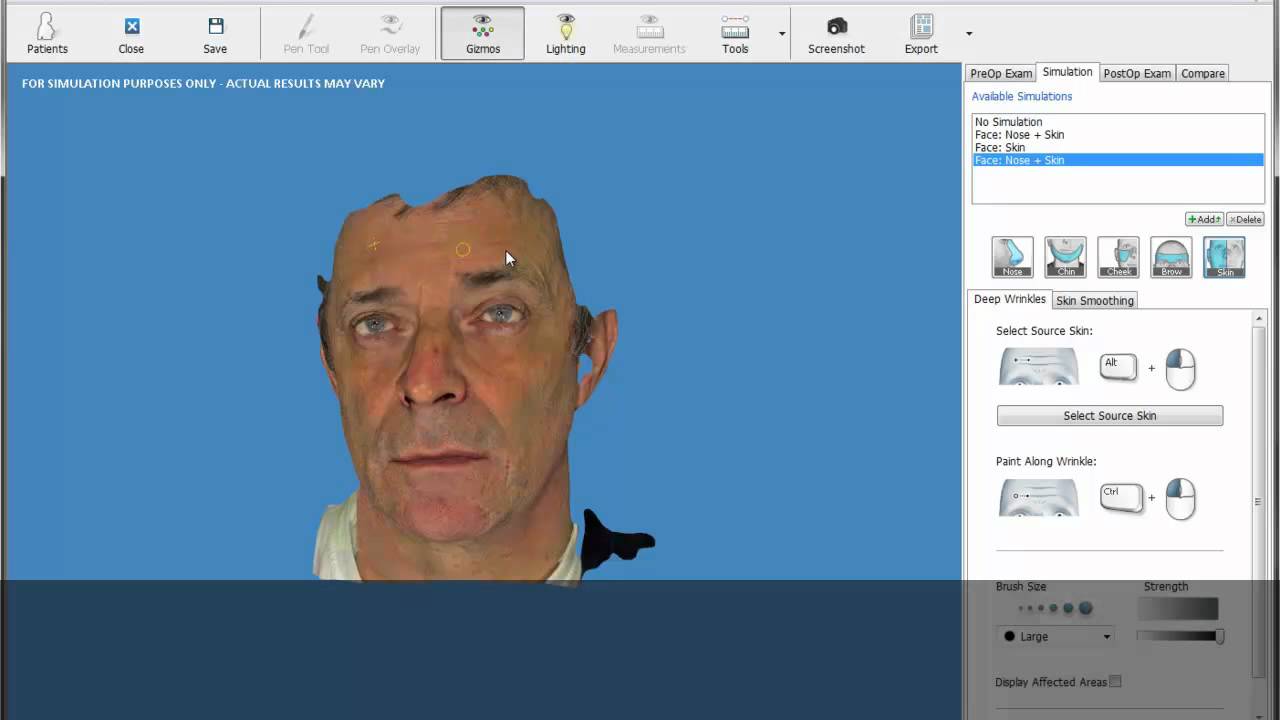Viewport: 1280px width, 720px height.
Task: Switch to the Simulation tab
Action: [1067, 72]
